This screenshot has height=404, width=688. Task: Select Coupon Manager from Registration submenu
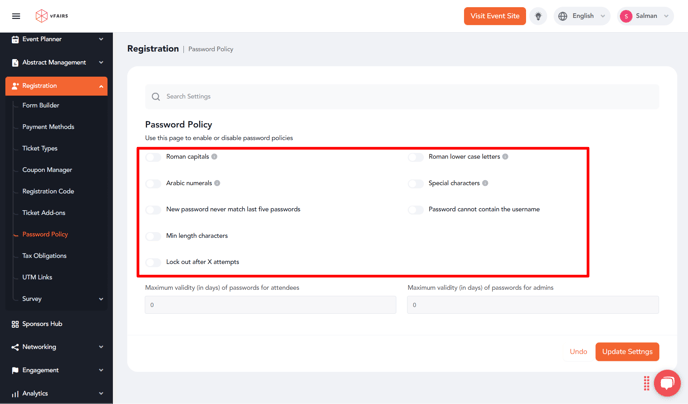(x=47, y=170)
